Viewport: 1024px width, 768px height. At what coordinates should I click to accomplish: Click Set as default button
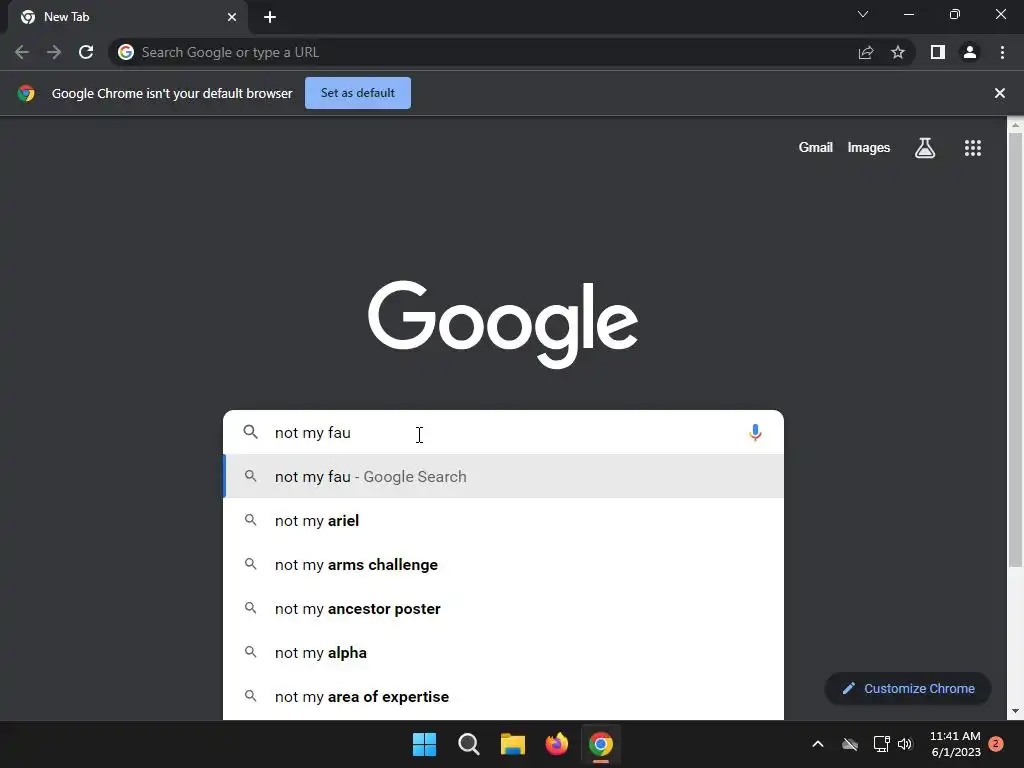(358, 93)
